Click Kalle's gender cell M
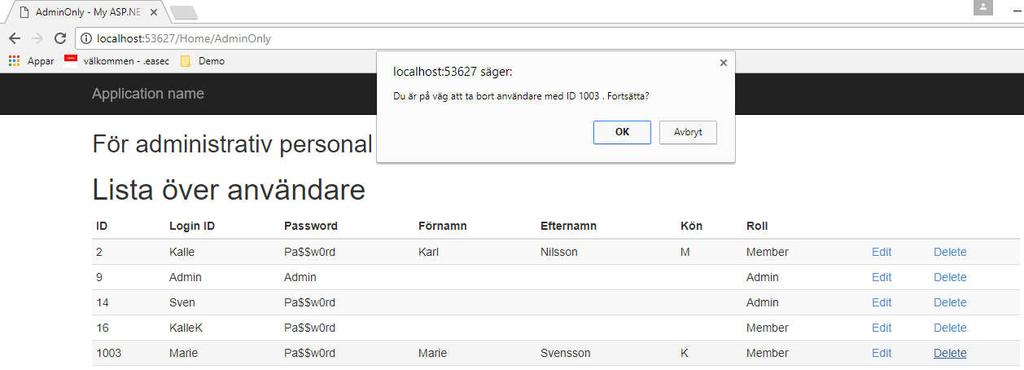This screenshot has height=370, width=1024. [x=685, y=252]
